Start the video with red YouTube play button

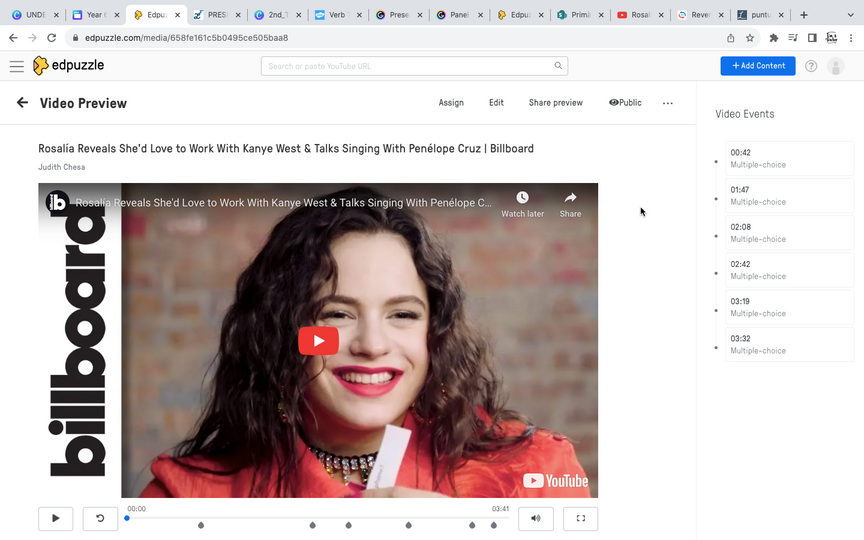point(318,341)
